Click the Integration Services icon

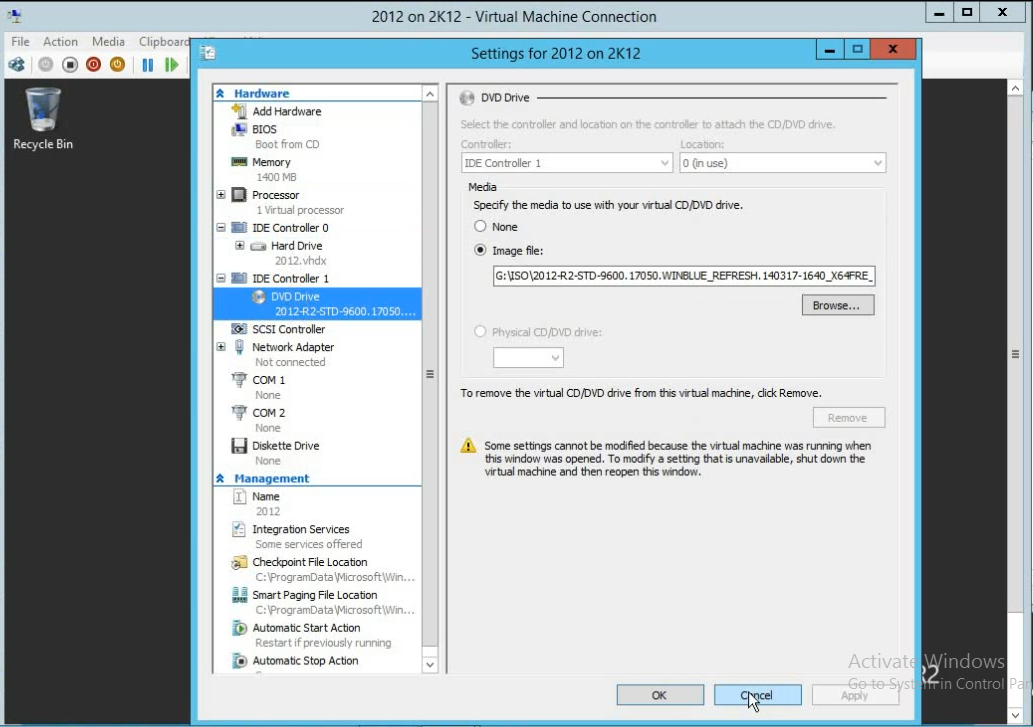(x=239, y=529)
